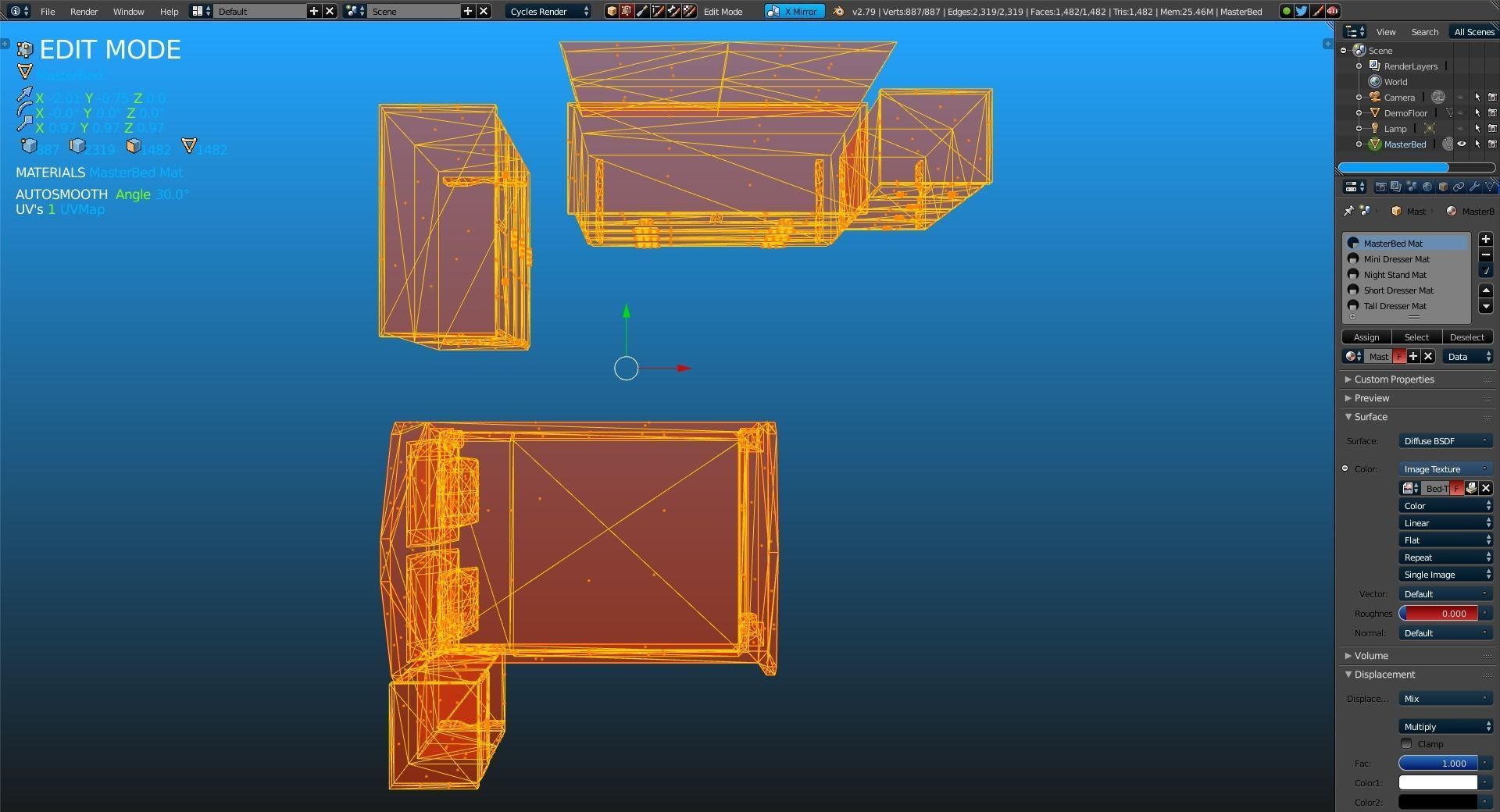Viewport: 1500px width, 812px height.
Task: Open the Cycles Render engine dropdown
Action: [x=548, y=11]
